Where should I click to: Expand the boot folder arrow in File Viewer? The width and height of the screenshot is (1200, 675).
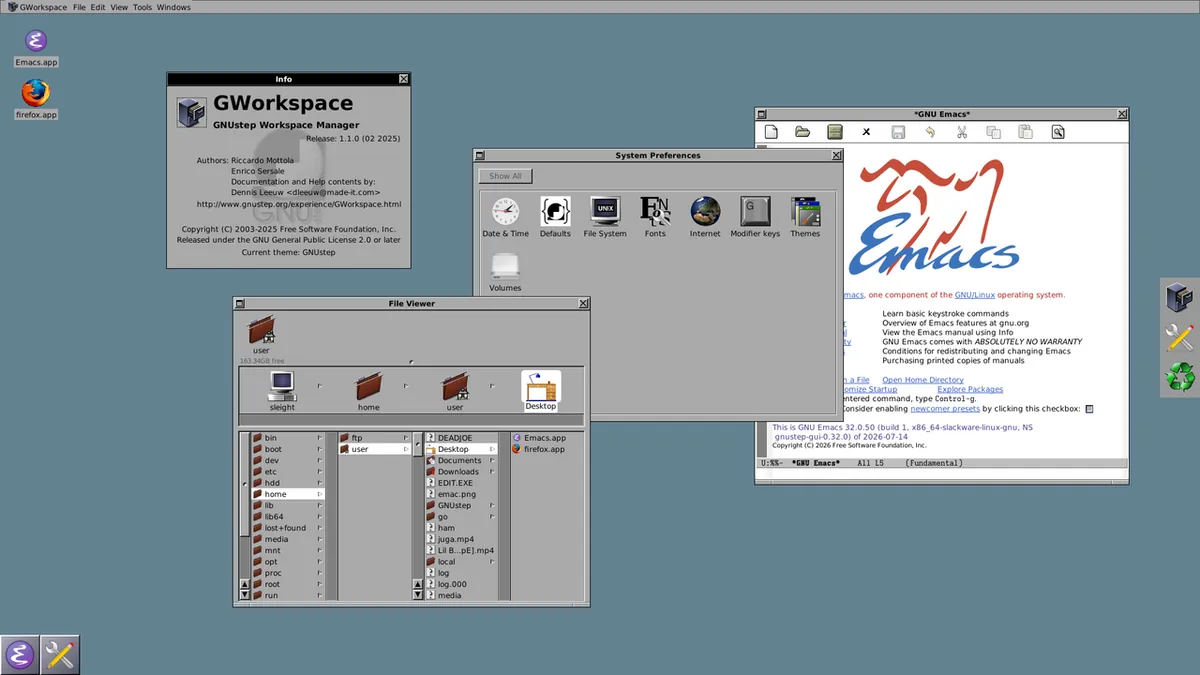tap(320, 449)
